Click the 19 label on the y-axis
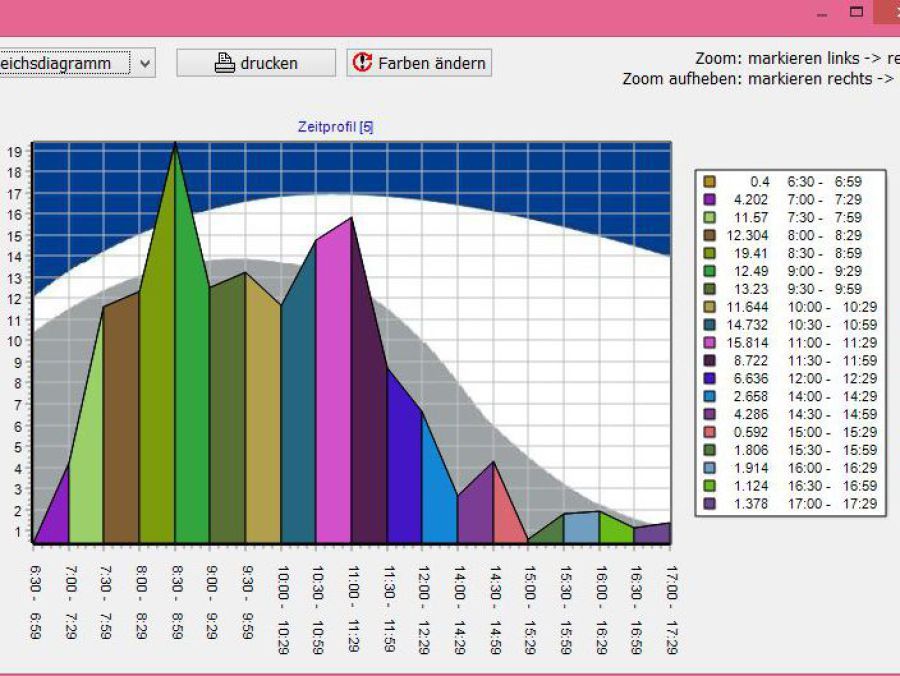900x676 pixels. pyautogui.click(x=15, y=152)
